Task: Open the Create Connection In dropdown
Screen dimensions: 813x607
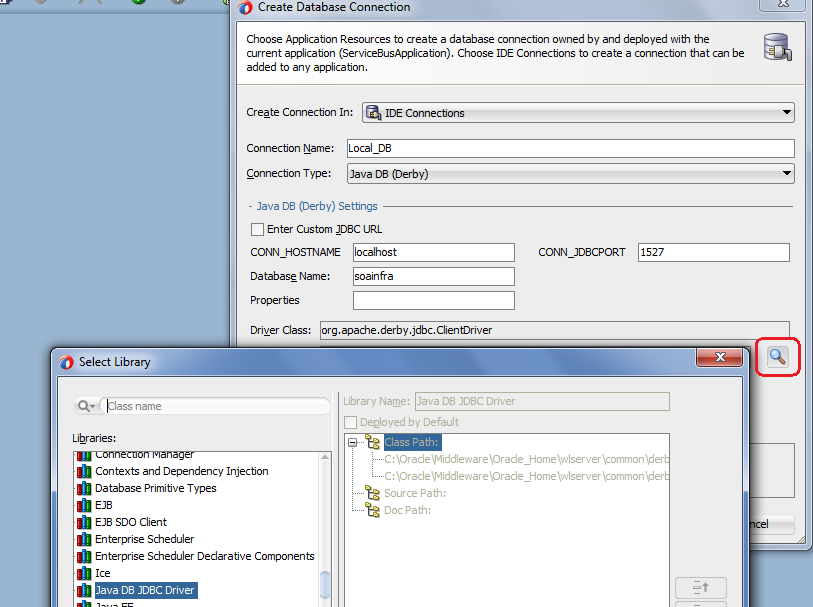Action: point(578,112)
